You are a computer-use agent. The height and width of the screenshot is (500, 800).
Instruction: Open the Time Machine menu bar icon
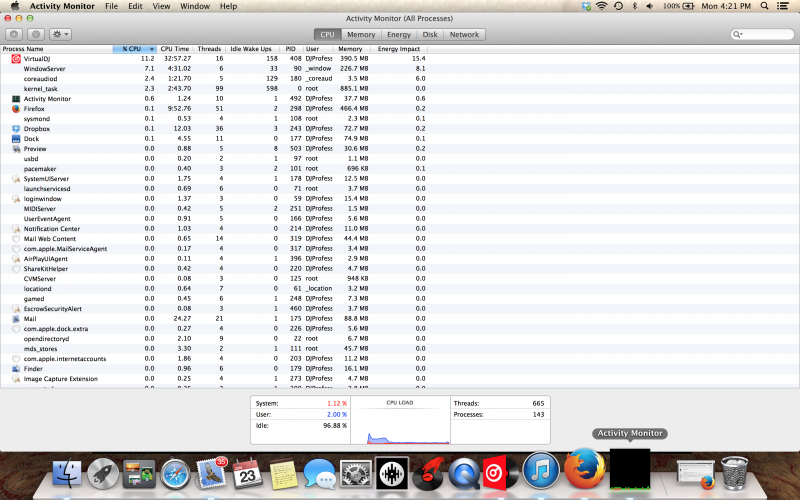618,6
